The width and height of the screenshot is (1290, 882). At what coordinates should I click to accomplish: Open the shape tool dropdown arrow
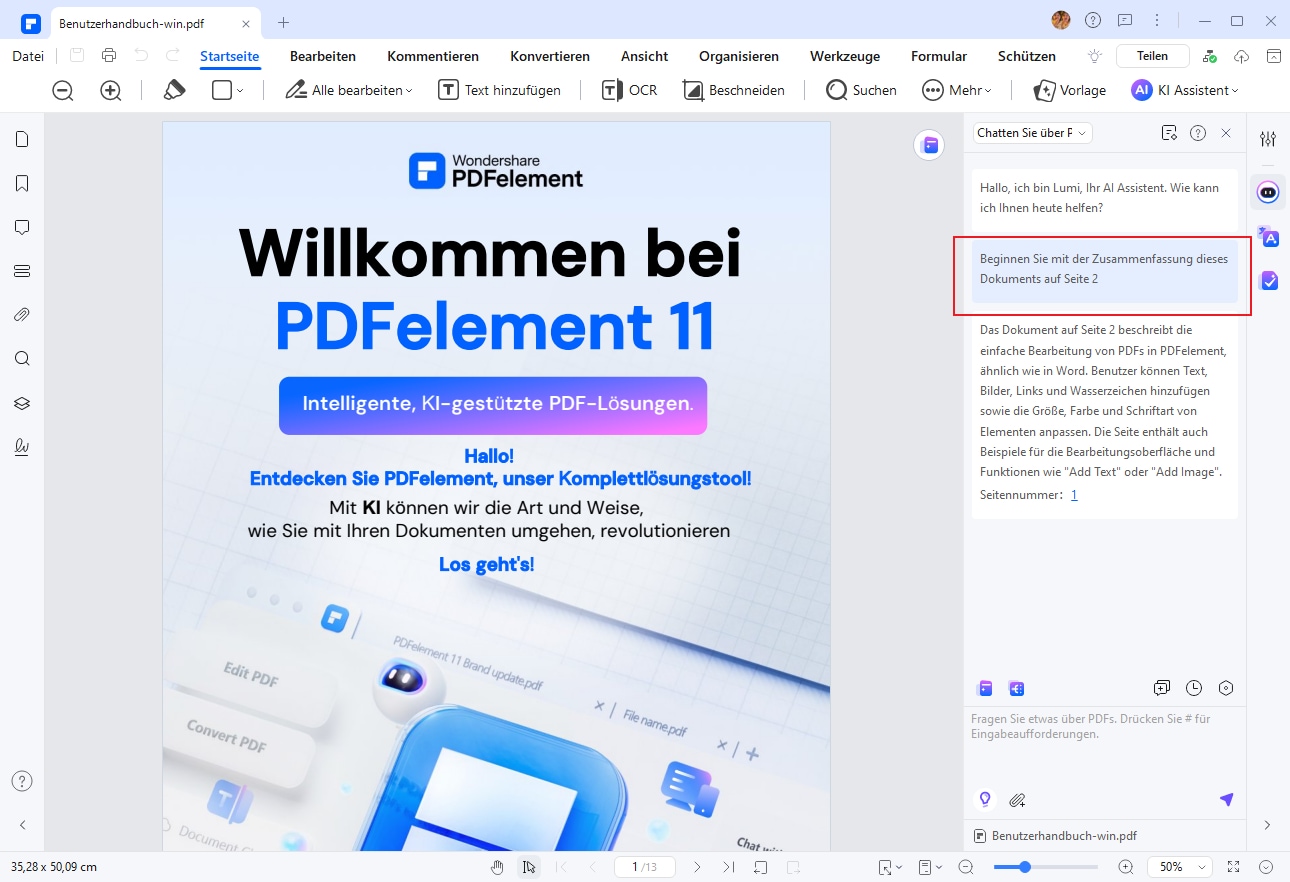pos(240,91)
